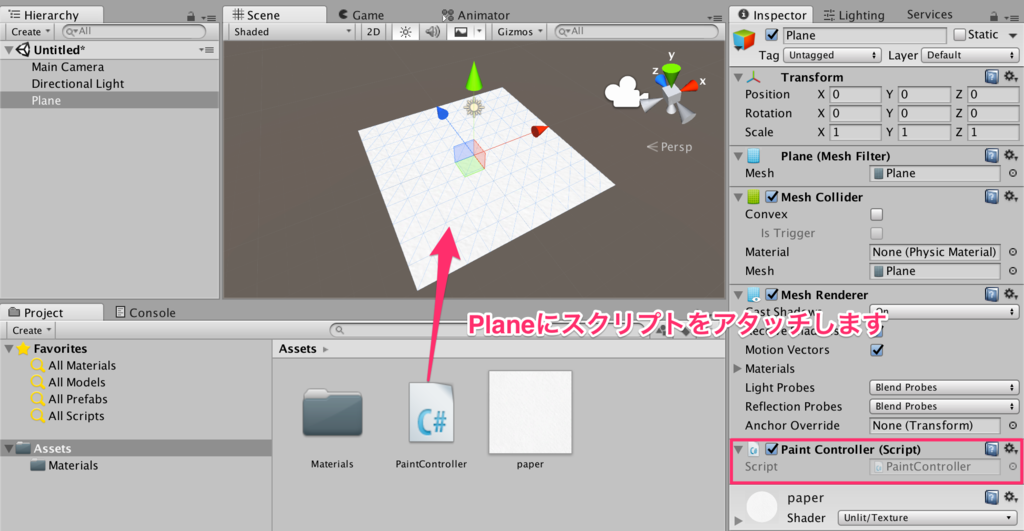Switch to the Services tab
This screenshot has height=531, width=1024.
click(929, 14)
